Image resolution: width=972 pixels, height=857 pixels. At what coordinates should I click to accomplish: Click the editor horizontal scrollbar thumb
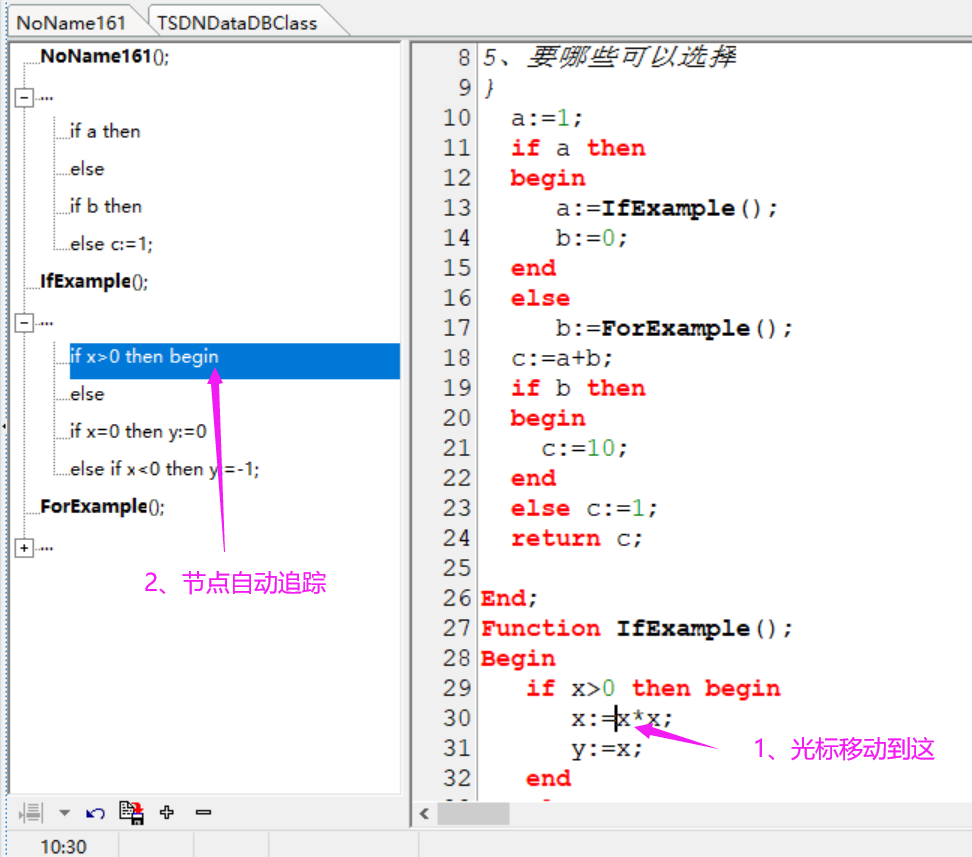tap(473, 814)
